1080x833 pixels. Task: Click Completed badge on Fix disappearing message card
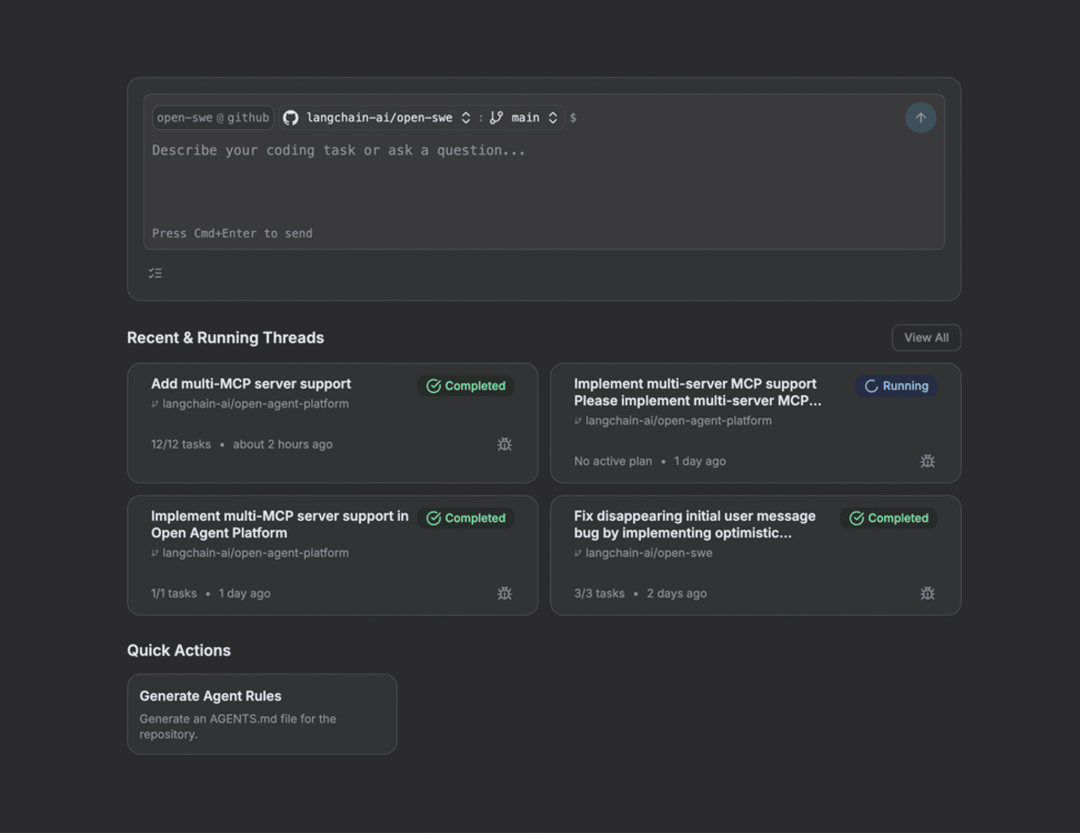click(889, 518)
